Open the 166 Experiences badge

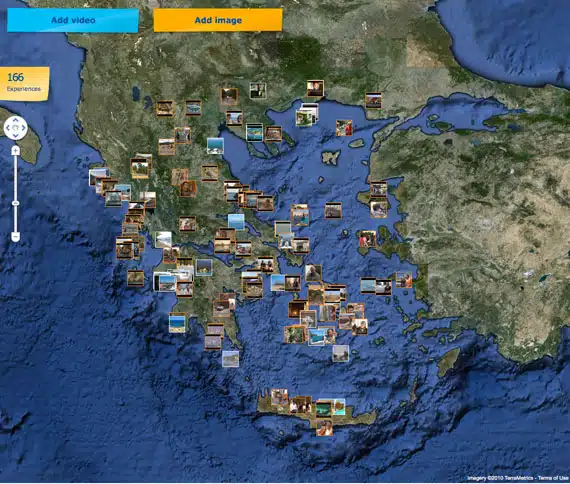point(24,84)
